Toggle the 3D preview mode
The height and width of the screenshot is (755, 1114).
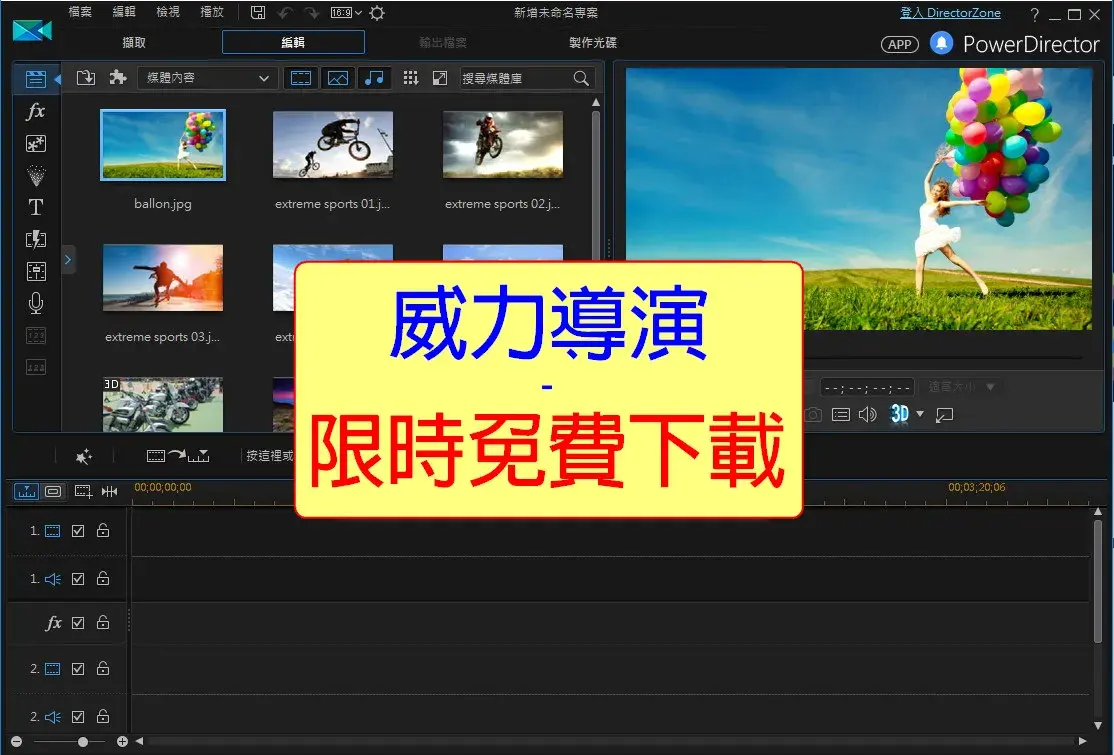(x=899, y=413)
